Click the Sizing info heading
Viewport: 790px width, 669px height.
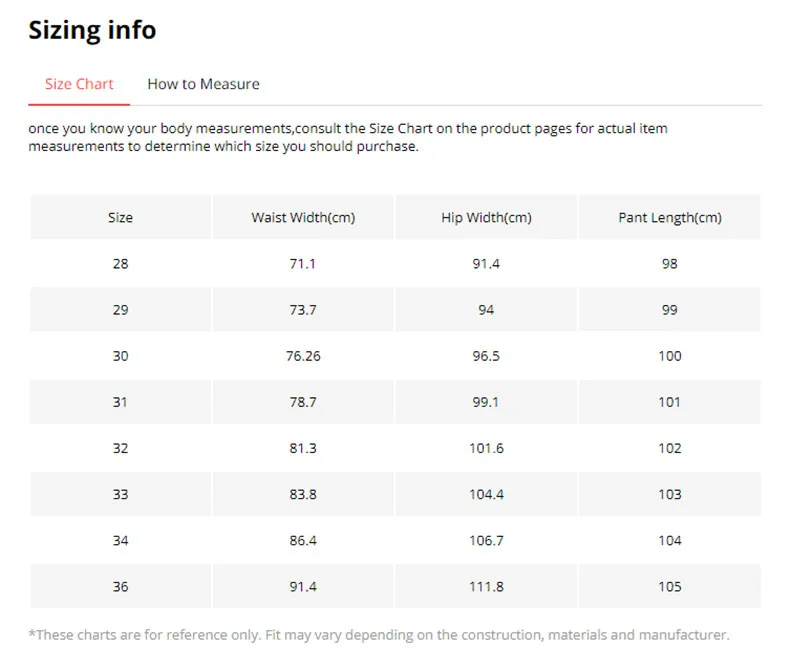coord(92,30)
